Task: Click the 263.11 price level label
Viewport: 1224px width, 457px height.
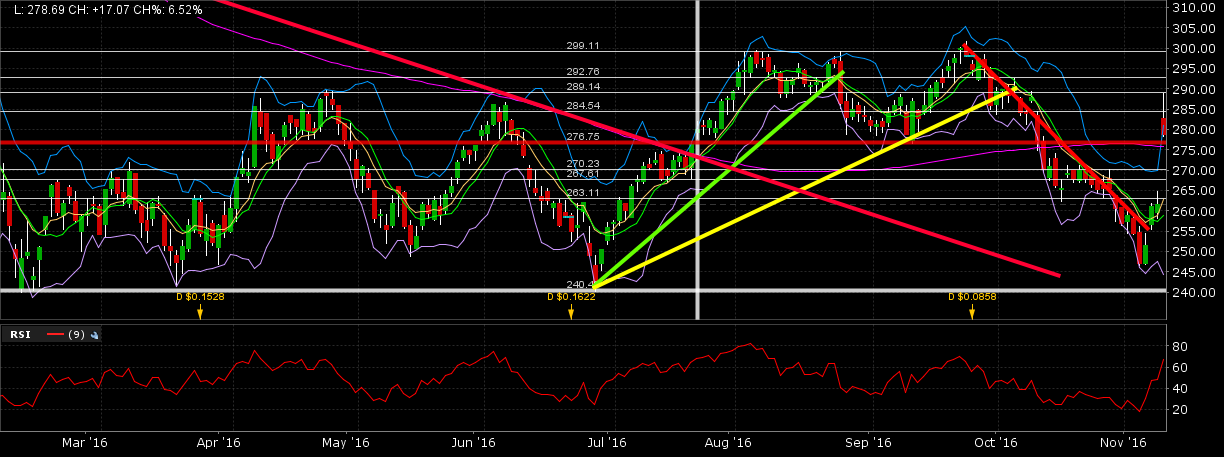Action: (x=583, y=192)
